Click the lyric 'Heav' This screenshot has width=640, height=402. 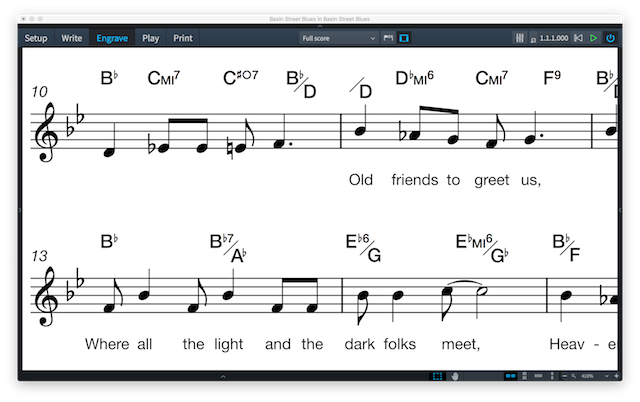[567, 344]
